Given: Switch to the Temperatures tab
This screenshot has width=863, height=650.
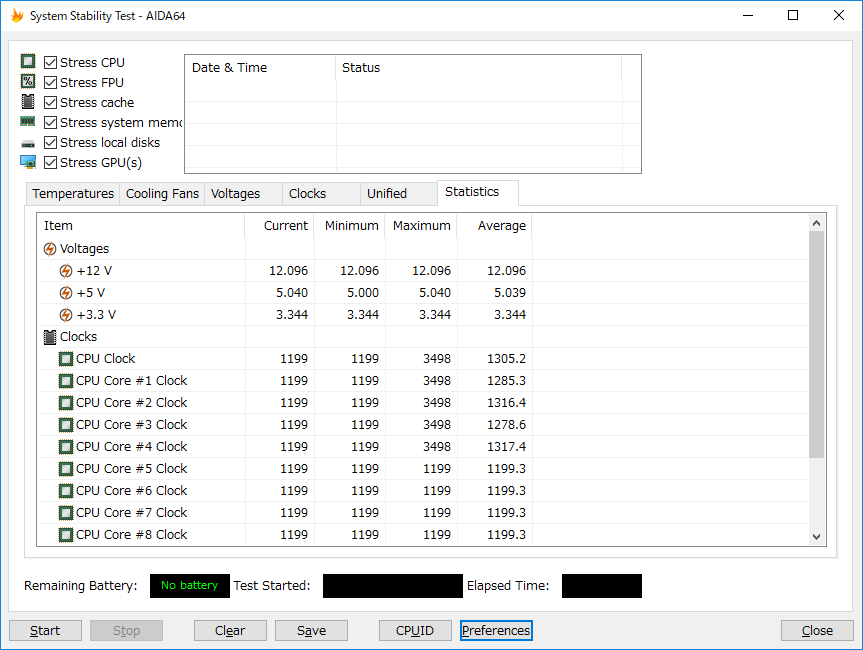Looking at the screenshot, I should click(73, 194).
